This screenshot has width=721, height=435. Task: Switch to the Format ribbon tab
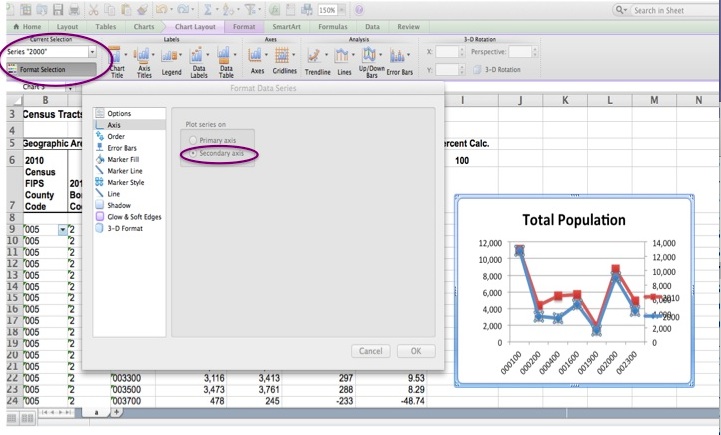pos(244,27)
